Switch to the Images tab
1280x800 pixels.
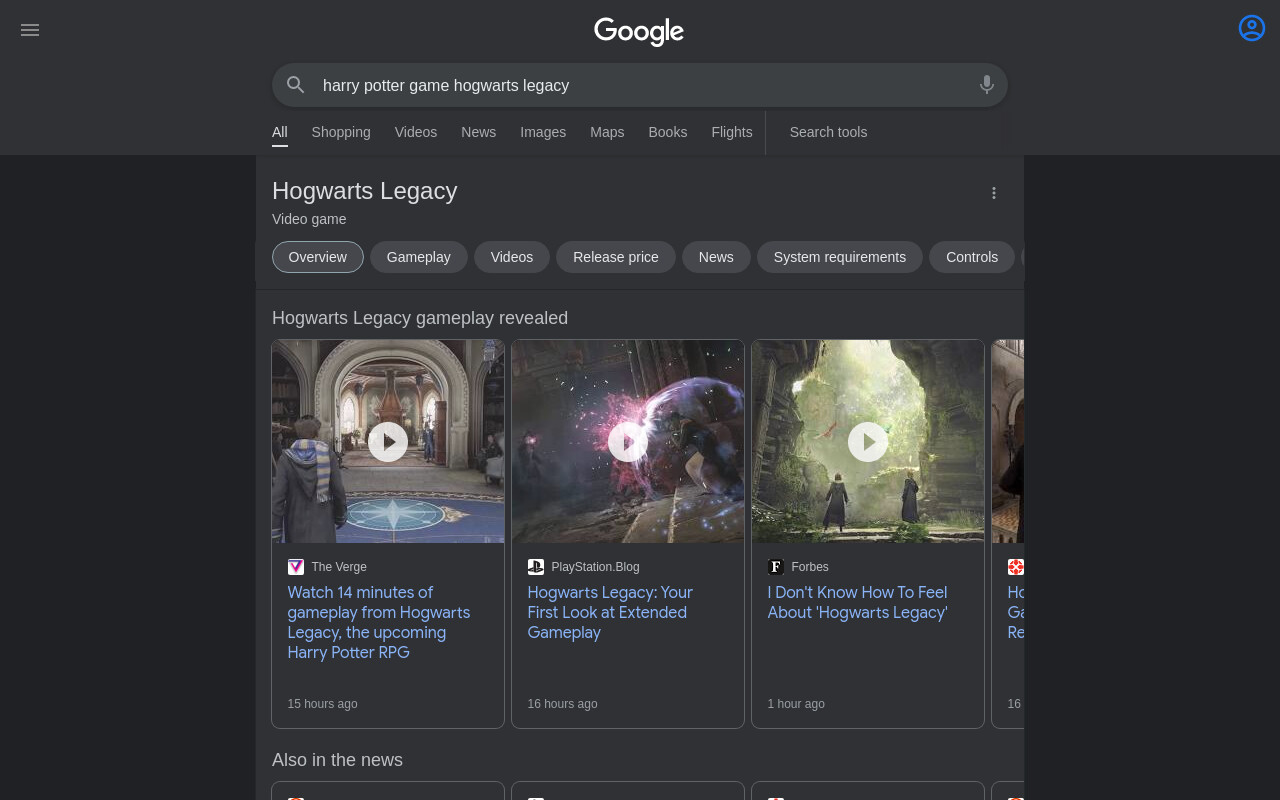coord(543,132)
